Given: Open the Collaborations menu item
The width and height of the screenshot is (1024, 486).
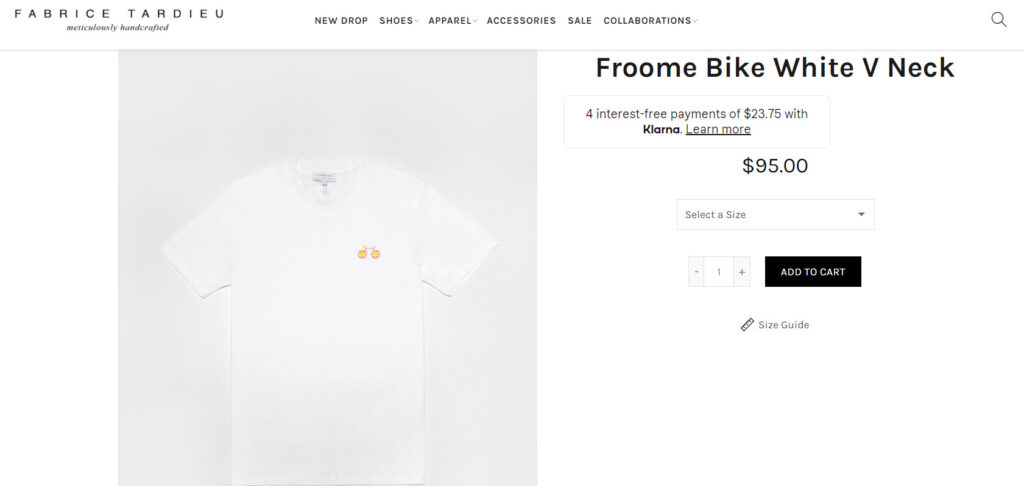Looking at the screenshot, I should (x=647, y=21).
